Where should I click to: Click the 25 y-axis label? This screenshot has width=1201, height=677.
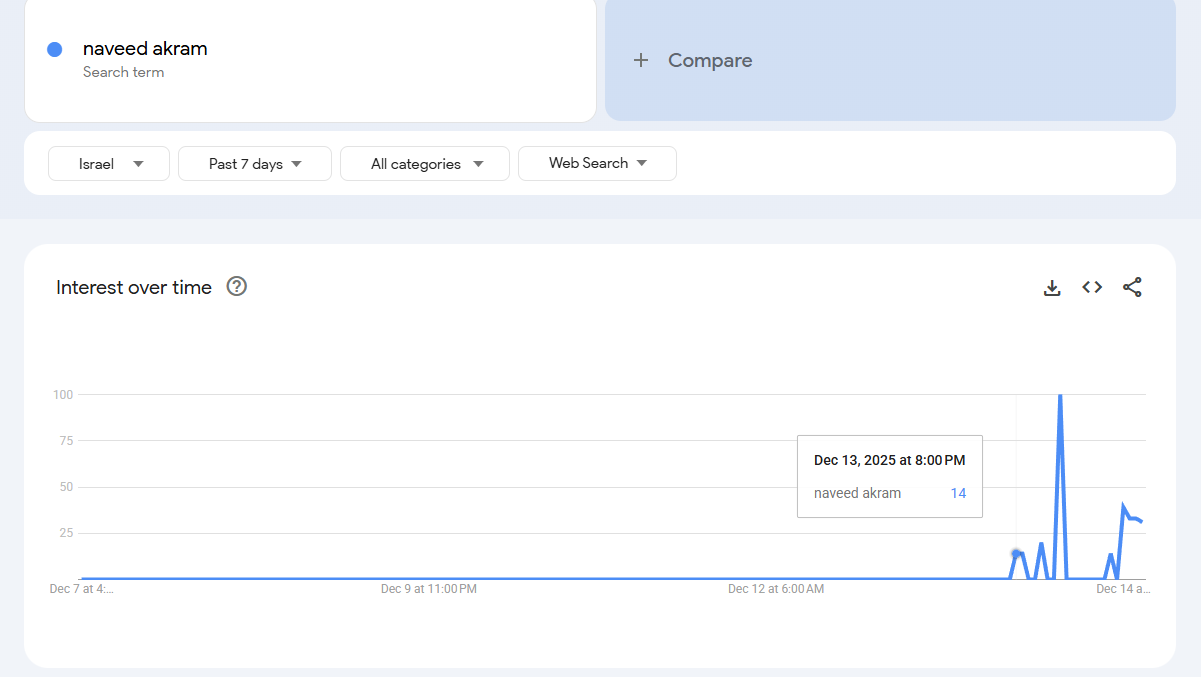(x=66, y=533)
